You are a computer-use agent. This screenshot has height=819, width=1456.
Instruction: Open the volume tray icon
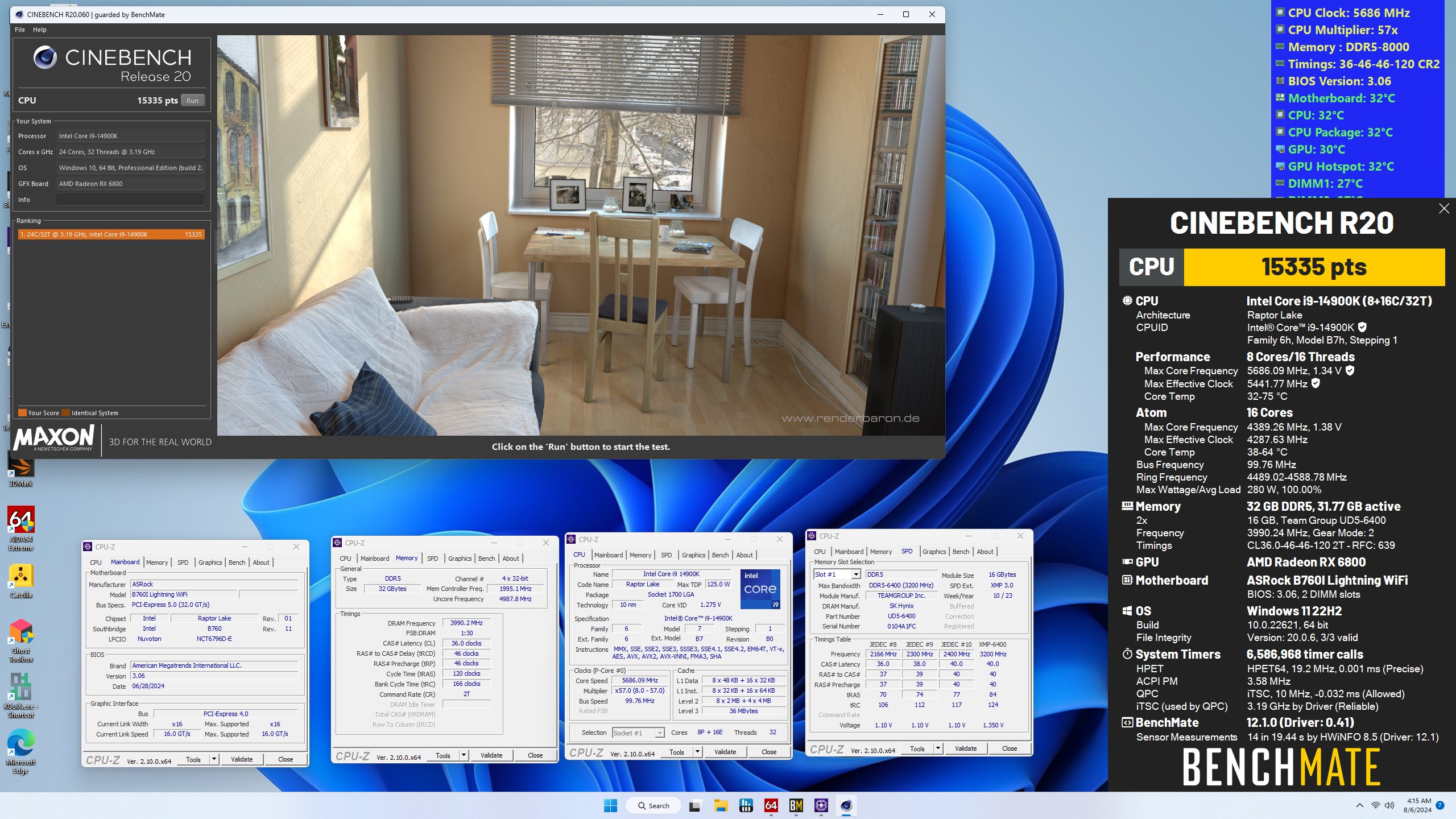click(x=1389, y=805)
